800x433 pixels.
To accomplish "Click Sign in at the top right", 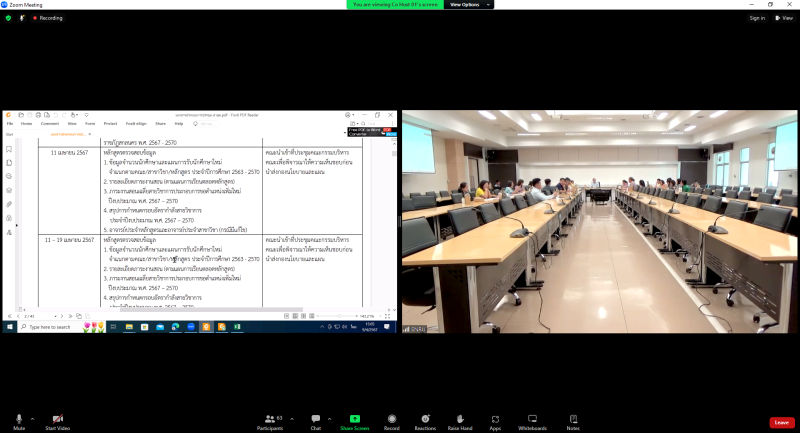I will tap(756, 18).
